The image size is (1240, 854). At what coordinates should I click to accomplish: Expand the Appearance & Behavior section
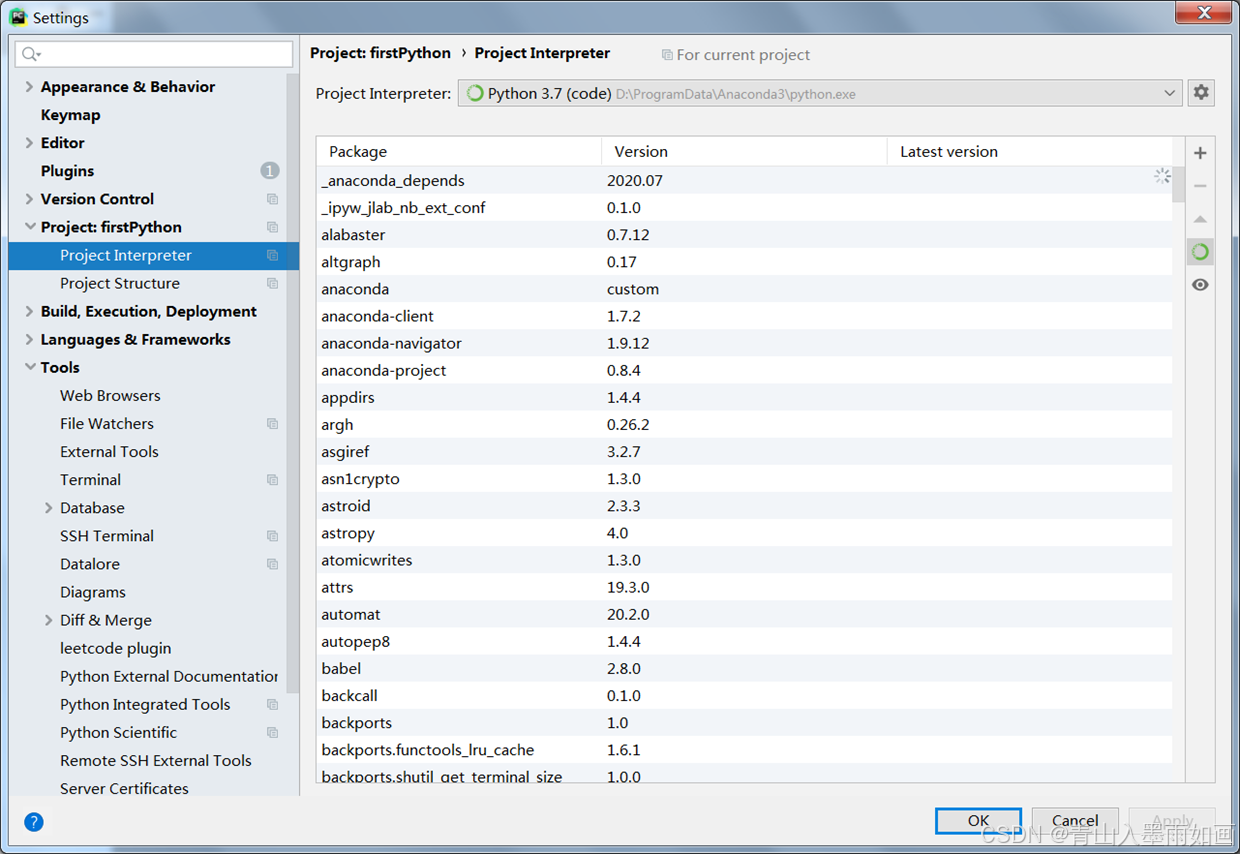point(29,87)
